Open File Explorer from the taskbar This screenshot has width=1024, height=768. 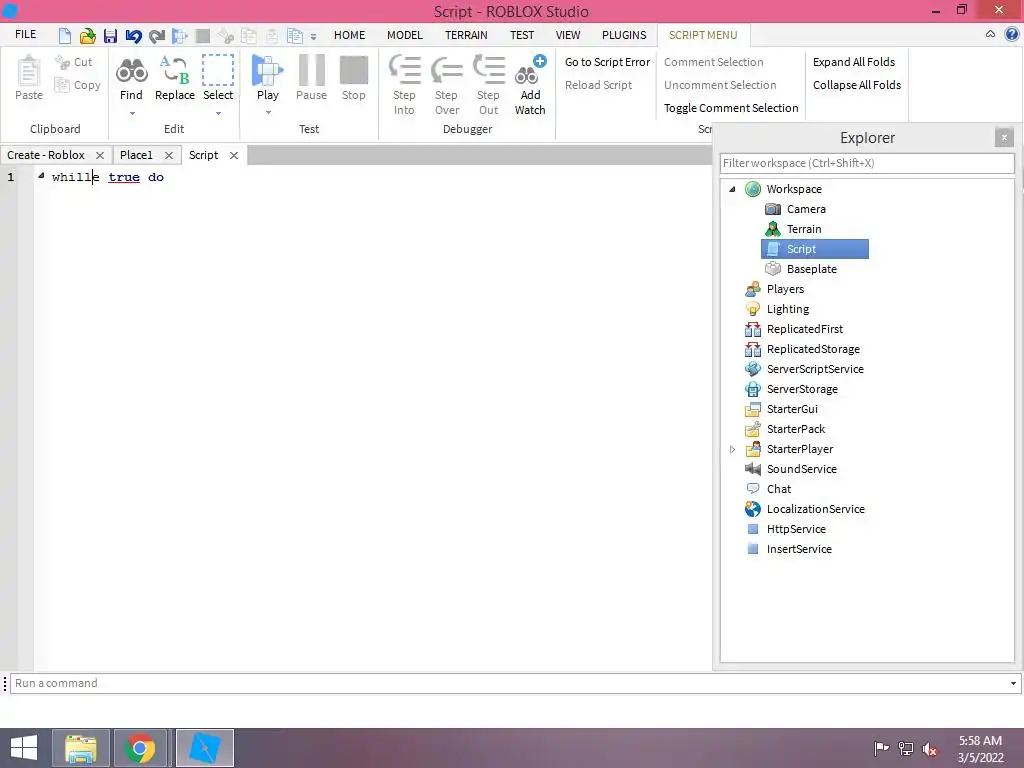[81, 748]
